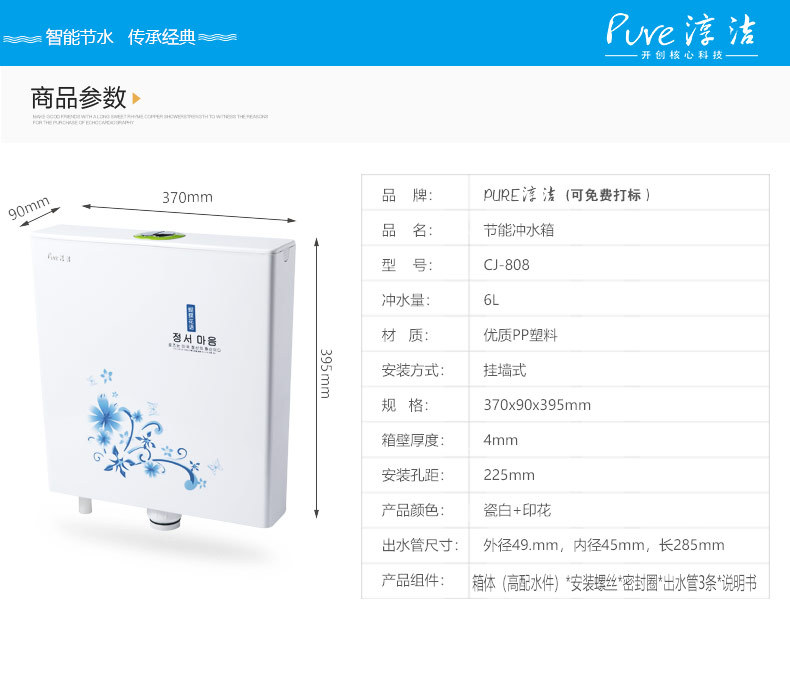
Task: Select the 商品参数 section heading
Action: click(78, 98)
